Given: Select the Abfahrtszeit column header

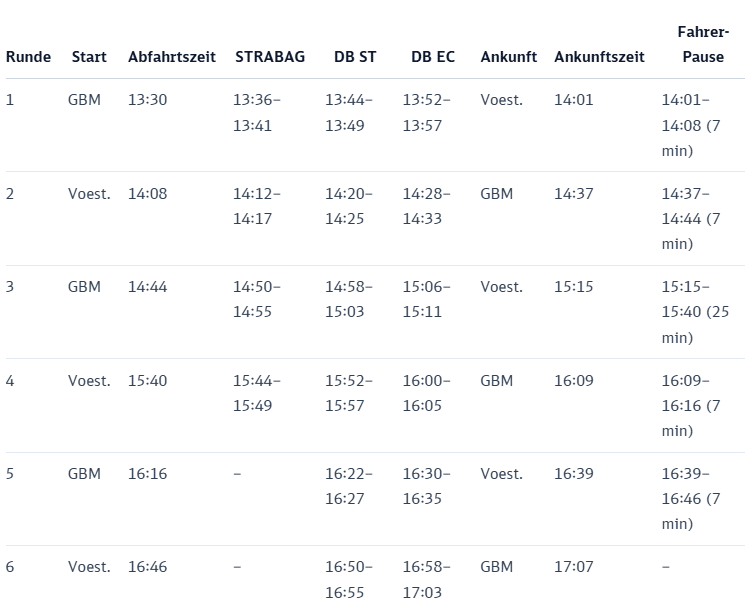Looking at the screenshot, I should [172, 57].
